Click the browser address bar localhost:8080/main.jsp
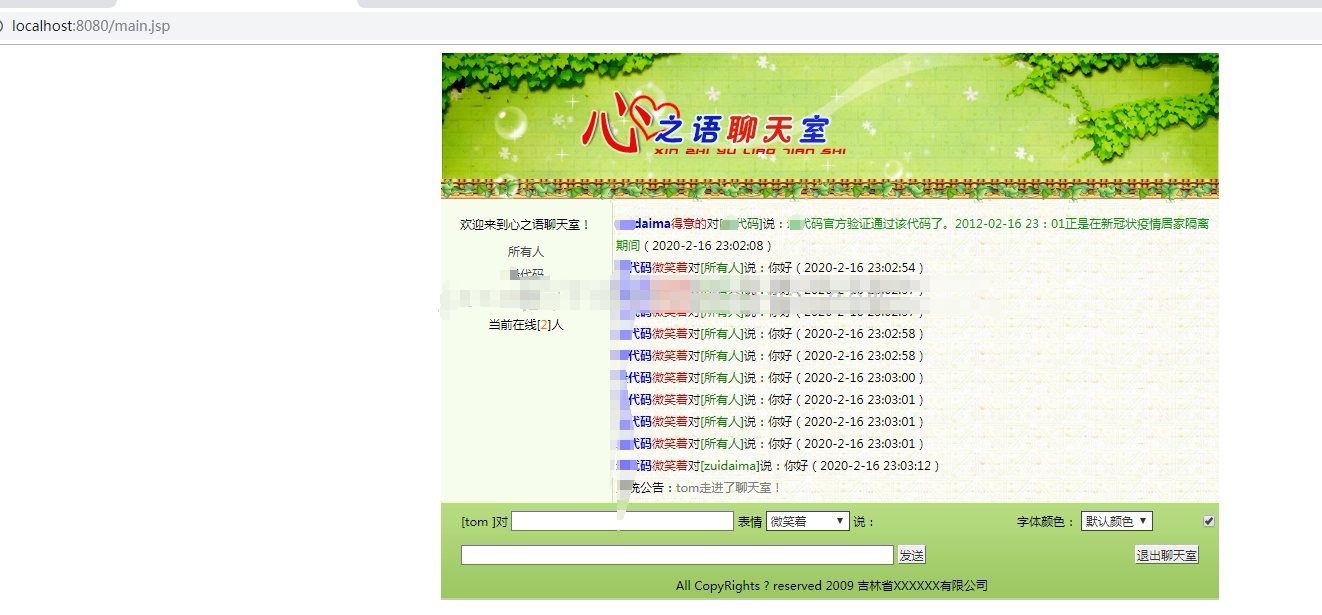Image resolution: width=1322 pixels, height=615 pixels. [x=91, y=26]
